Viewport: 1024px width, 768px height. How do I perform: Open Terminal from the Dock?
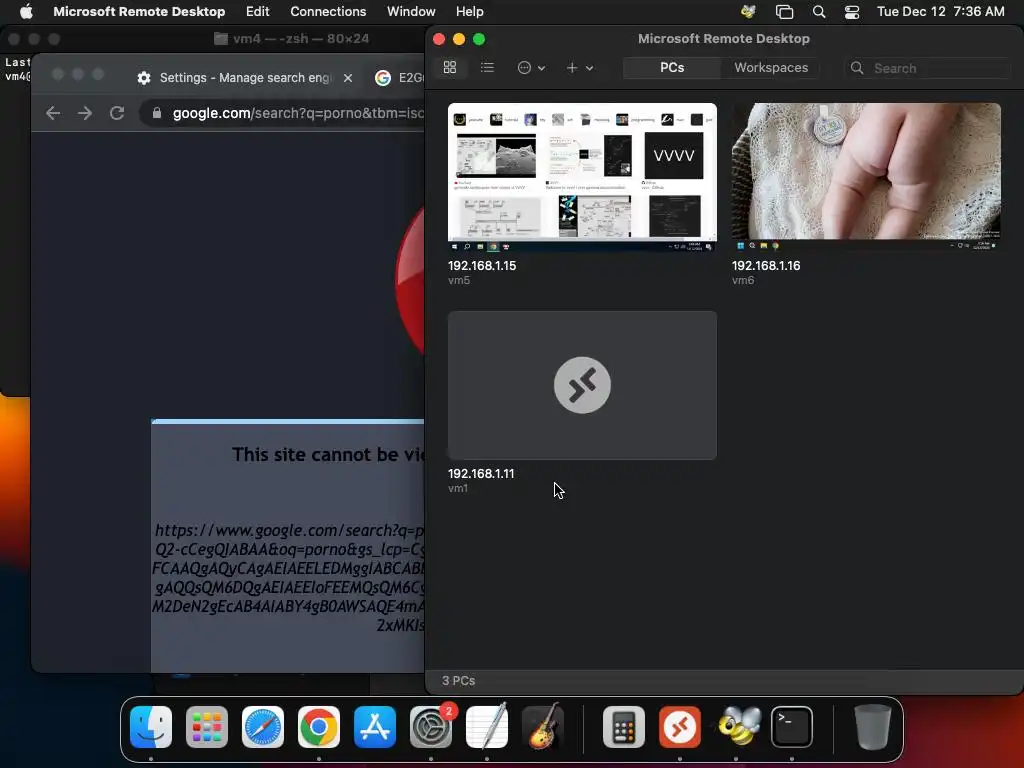(792, 727)
